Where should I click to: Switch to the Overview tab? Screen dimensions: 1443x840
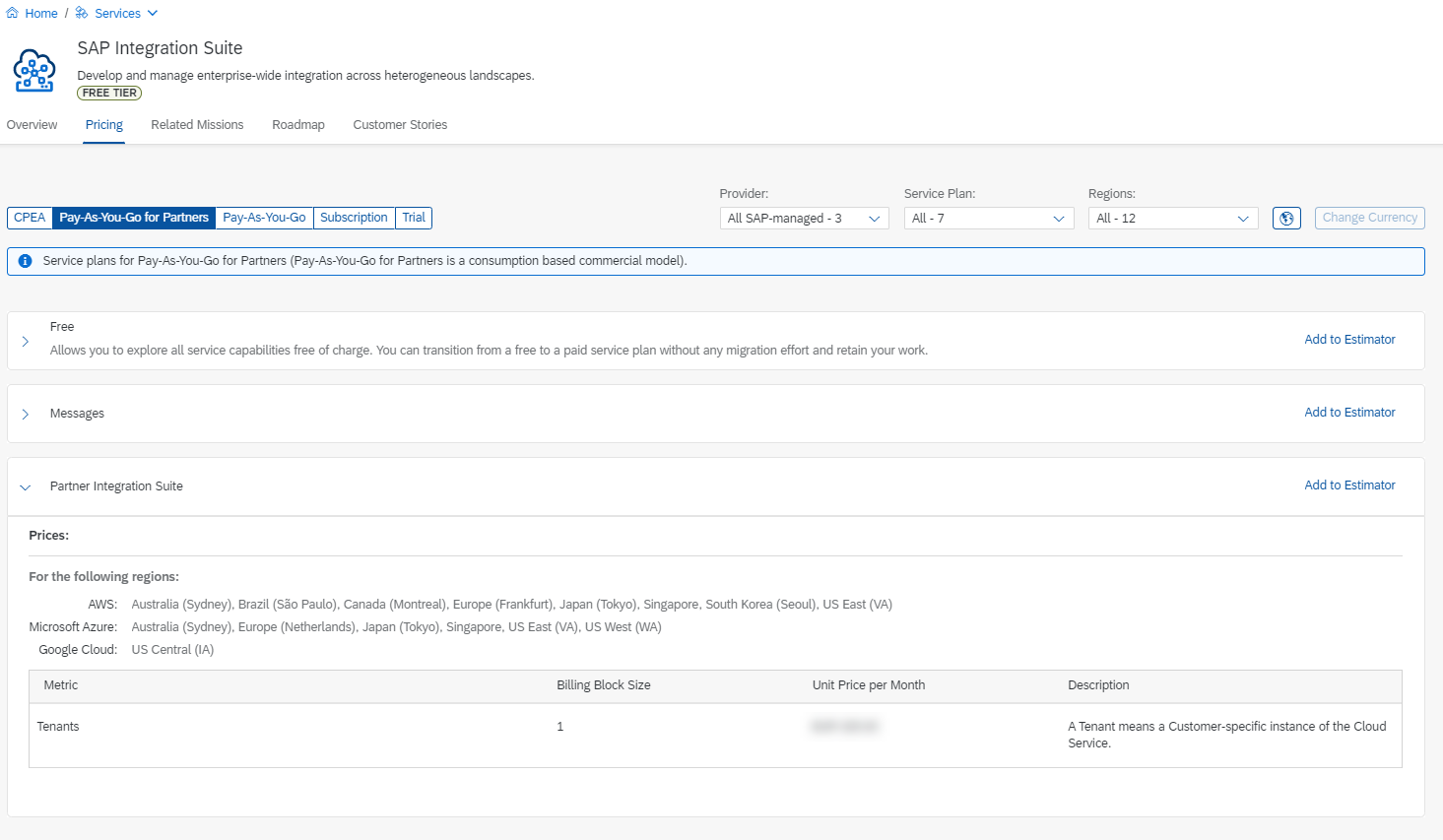33,125
